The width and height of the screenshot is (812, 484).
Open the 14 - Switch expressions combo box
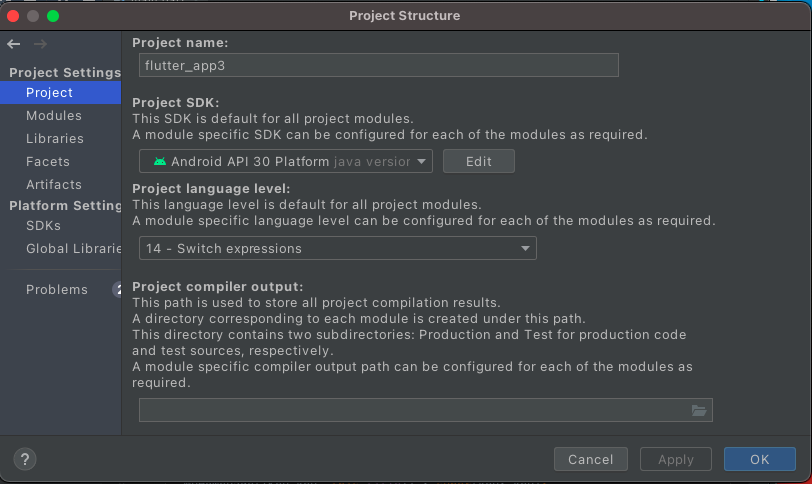click(338, 248)
